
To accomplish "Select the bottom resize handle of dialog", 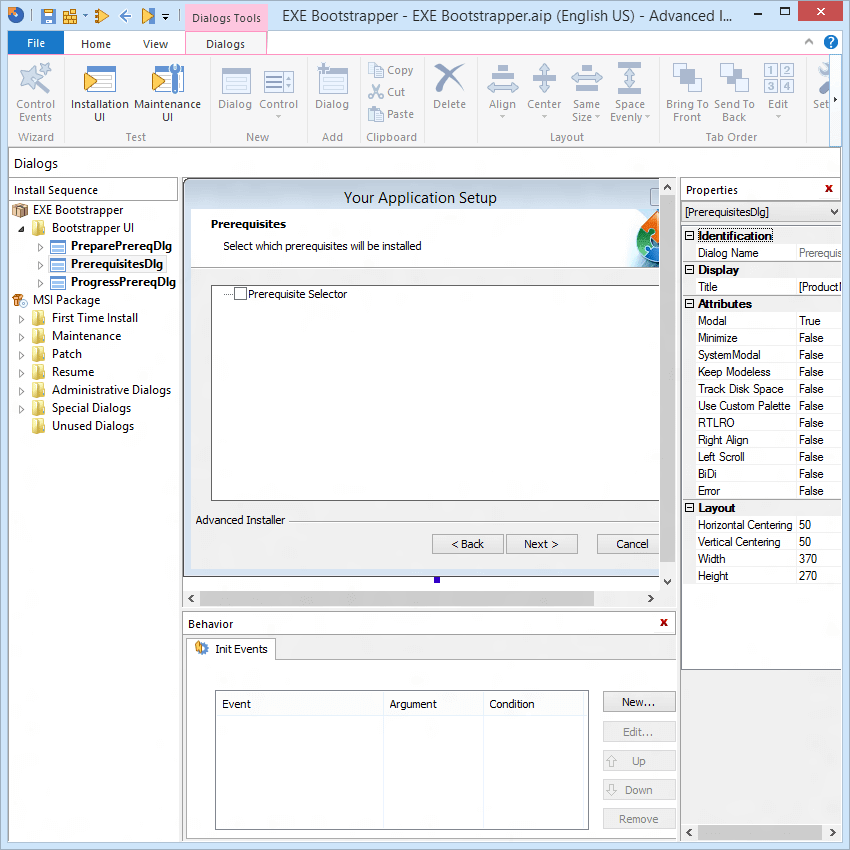I will 437,580.
